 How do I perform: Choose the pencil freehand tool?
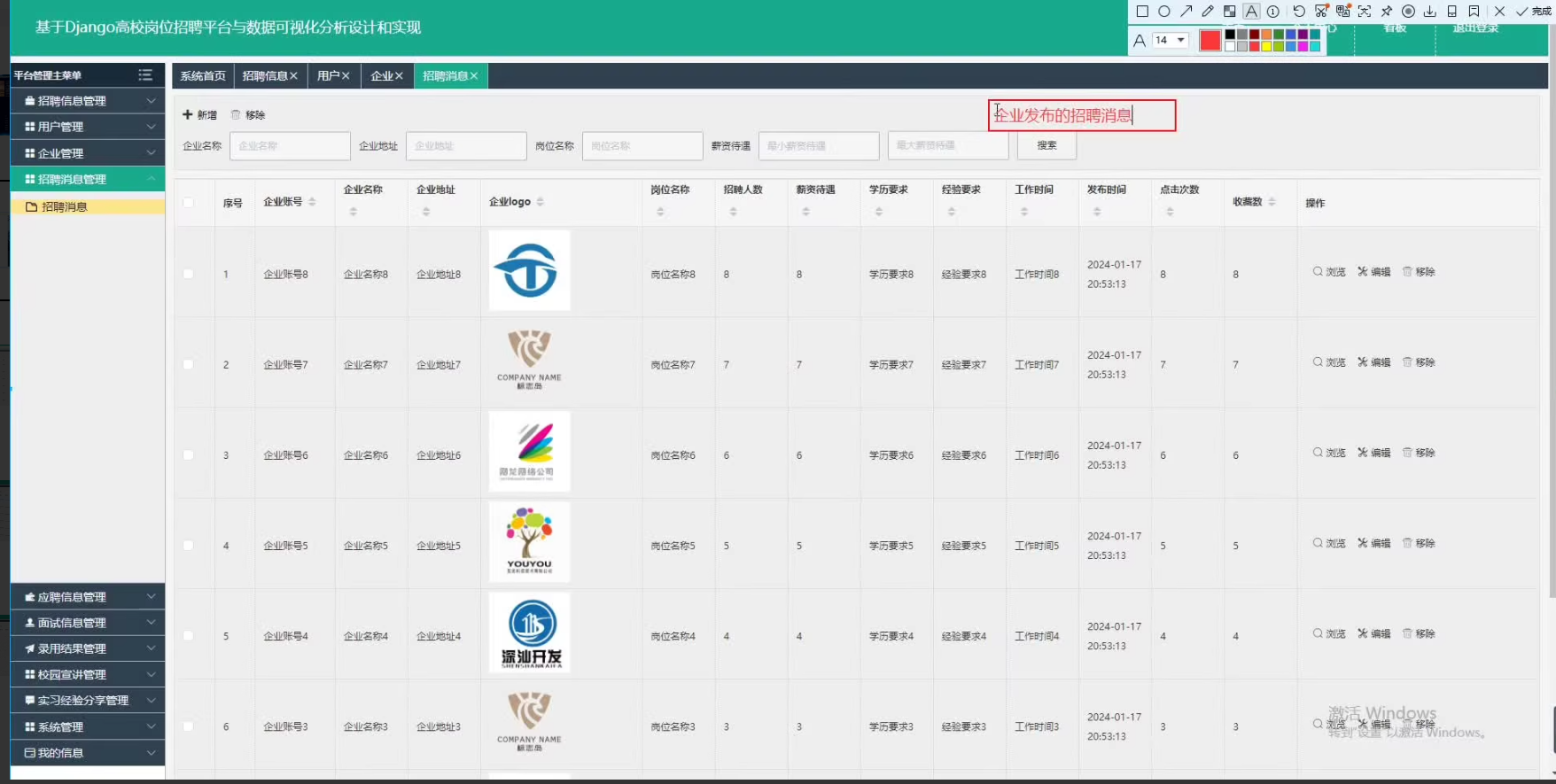click(x=1207, y=12)
